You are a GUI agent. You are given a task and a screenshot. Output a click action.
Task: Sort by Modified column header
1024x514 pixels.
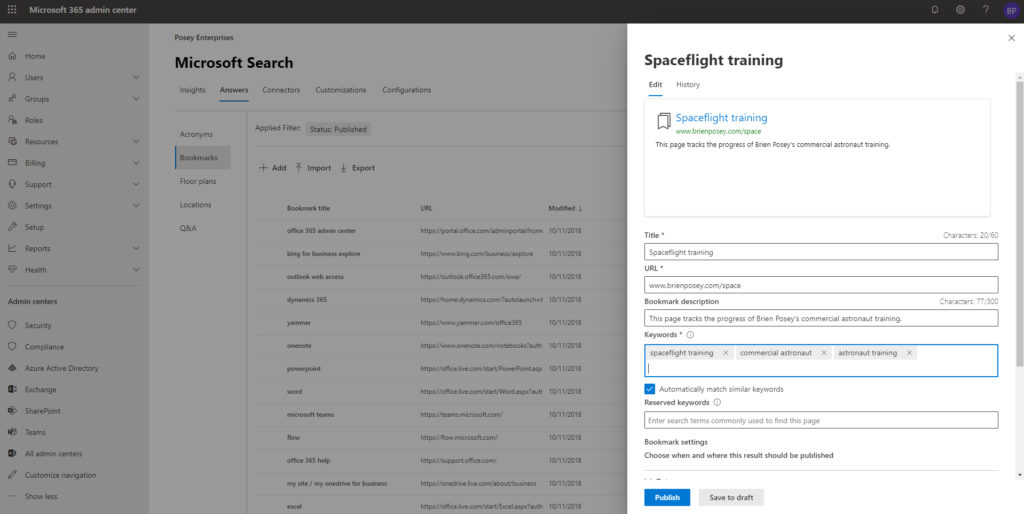565,208
